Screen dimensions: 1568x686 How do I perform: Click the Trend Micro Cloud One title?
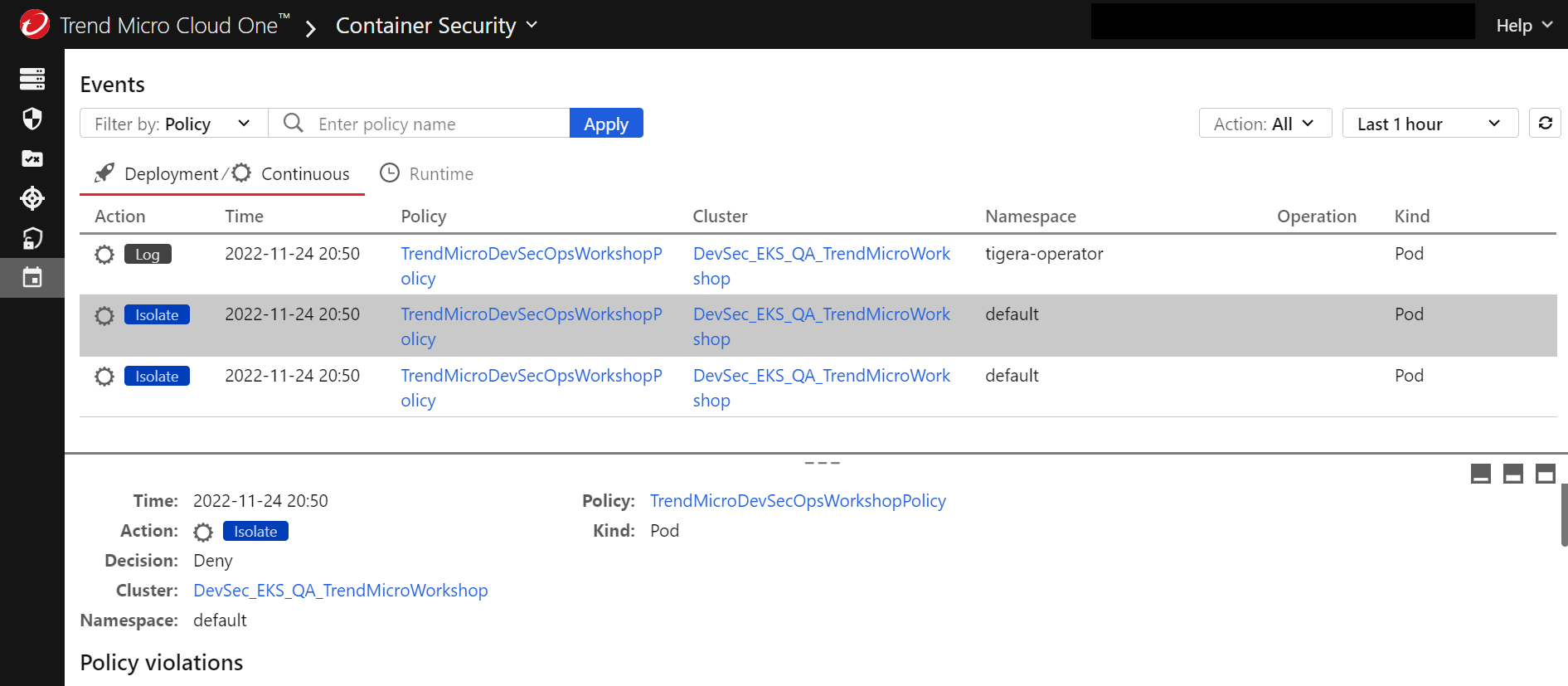coord(175,25)
